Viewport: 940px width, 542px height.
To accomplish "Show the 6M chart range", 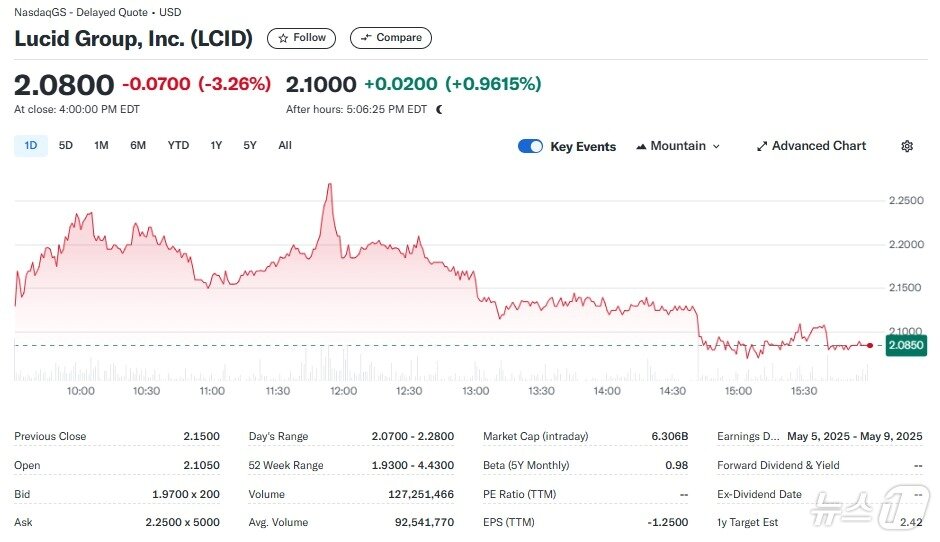I will [138, 145].
